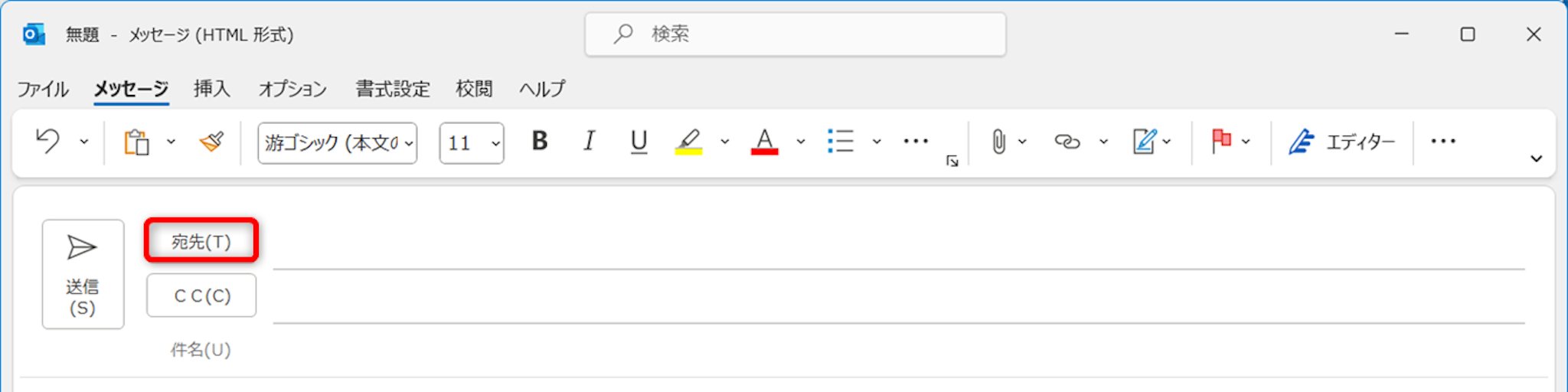Click the 検索 search box

(795, 34)
